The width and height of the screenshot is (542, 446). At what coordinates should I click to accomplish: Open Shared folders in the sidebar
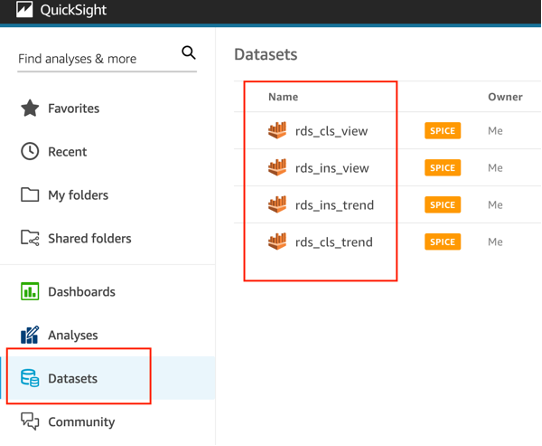coord(90,239)
